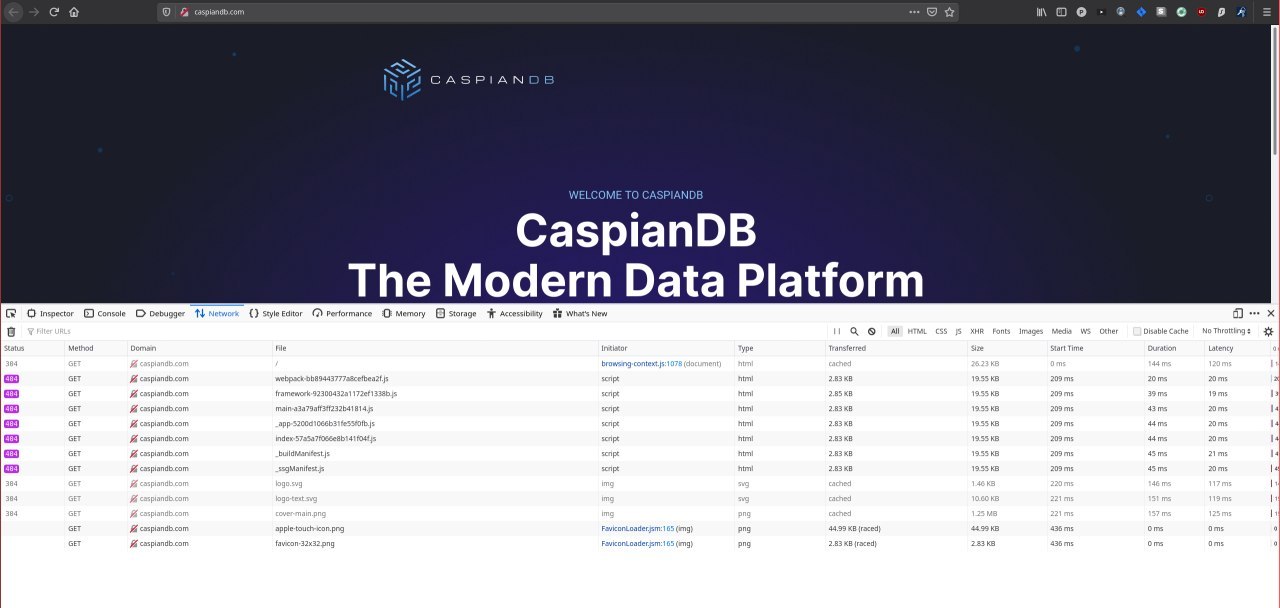Open the network search magnifier icon
Image resolution: width=1280 pixels, height=608 pixels.
(x=854, y=331)
